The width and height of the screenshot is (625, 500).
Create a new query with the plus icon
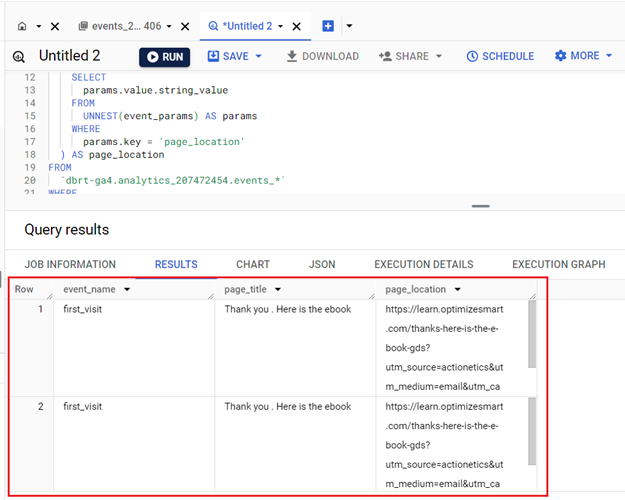328,26
